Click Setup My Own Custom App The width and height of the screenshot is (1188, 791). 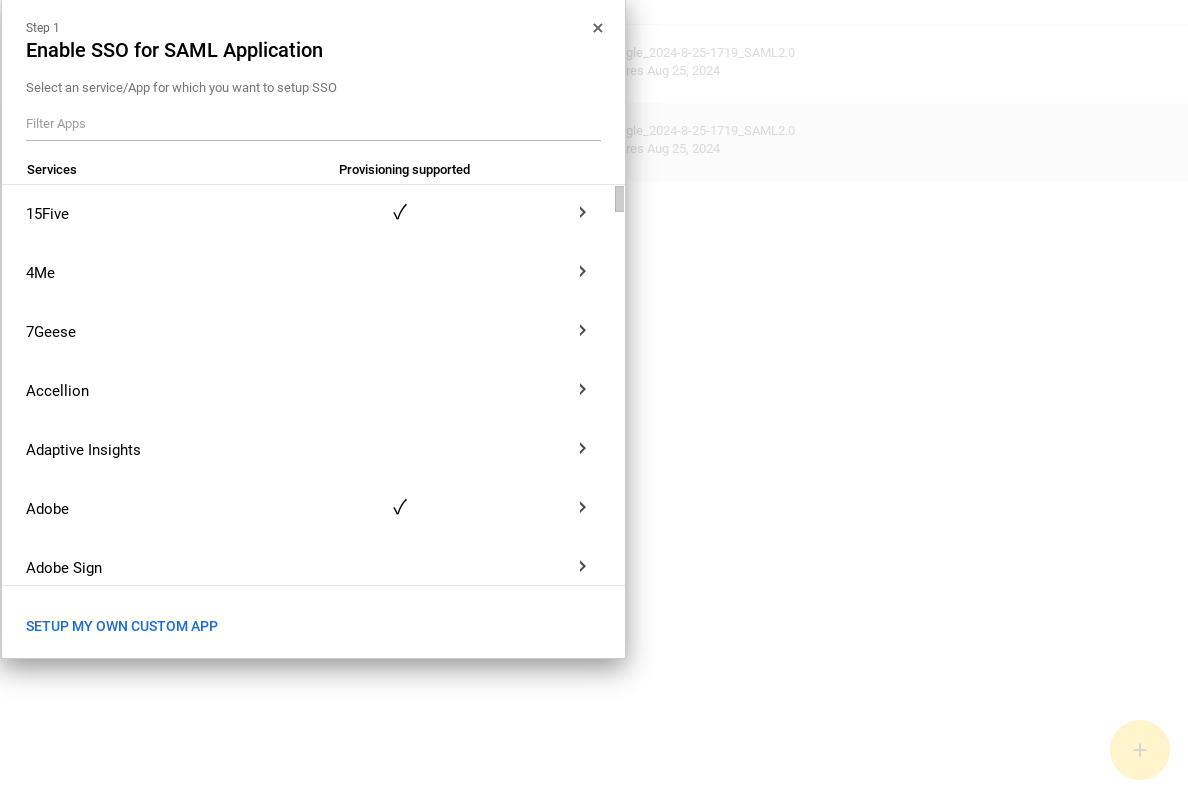coord(122,627)
